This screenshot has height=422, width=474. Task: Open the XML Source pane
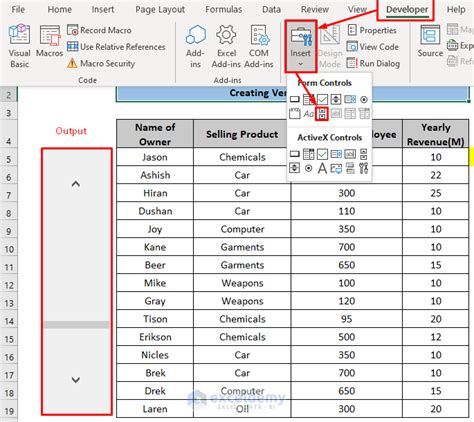(x=430, y=41)
